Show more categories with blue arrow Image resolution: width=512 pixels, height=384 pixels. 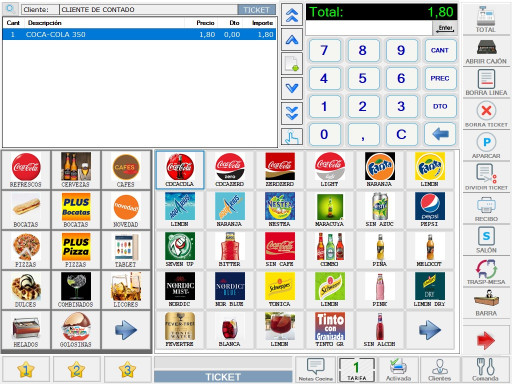click(126, 330)
